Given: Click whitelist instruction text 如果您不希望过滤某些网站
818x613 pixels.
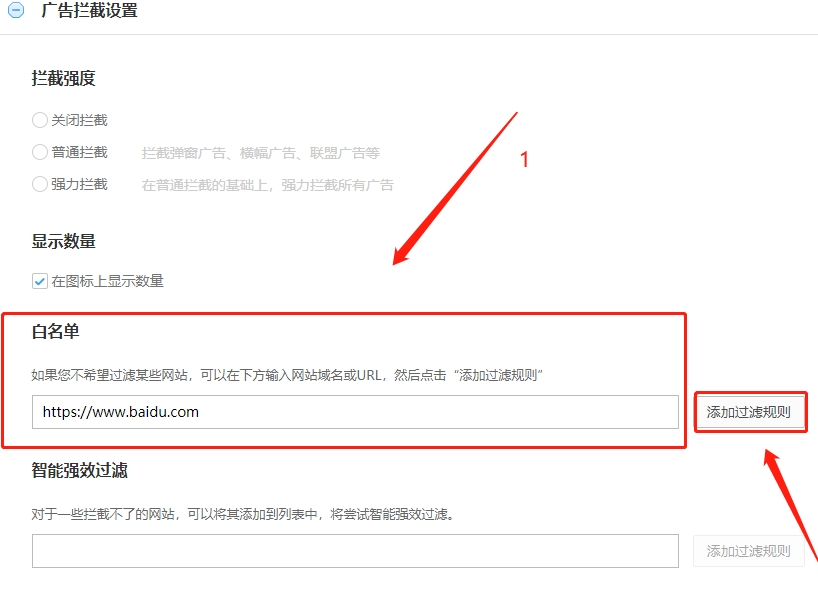Looking at the screenshot, I should pos(287,375).
